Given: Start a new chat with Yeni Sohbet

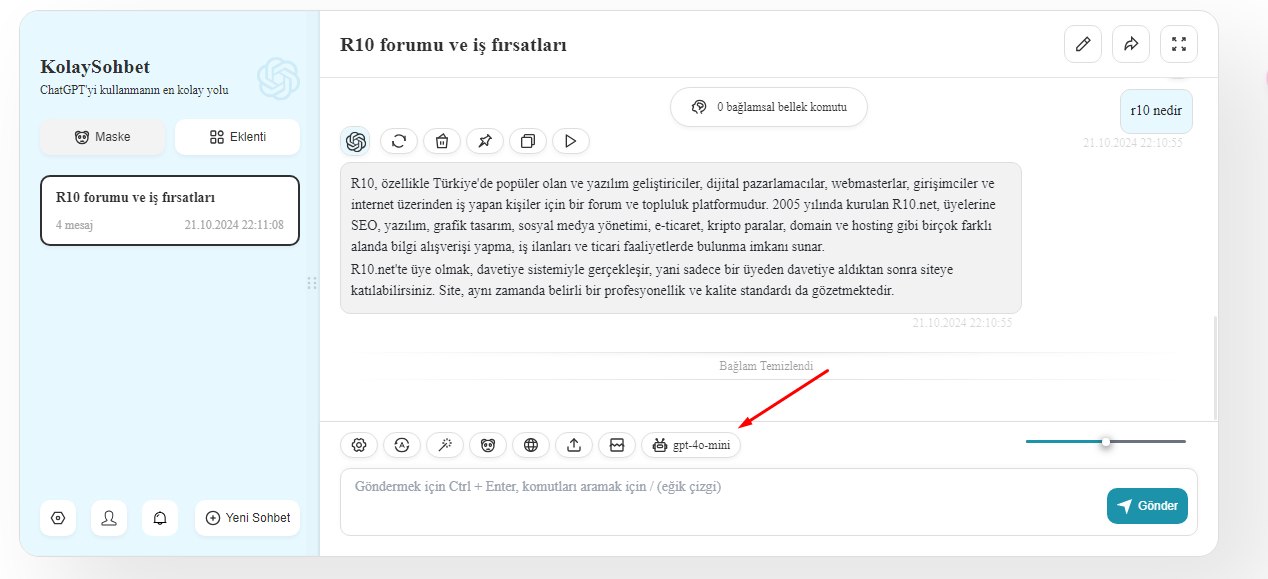Looking at the screenshot, I should point(247,518).
